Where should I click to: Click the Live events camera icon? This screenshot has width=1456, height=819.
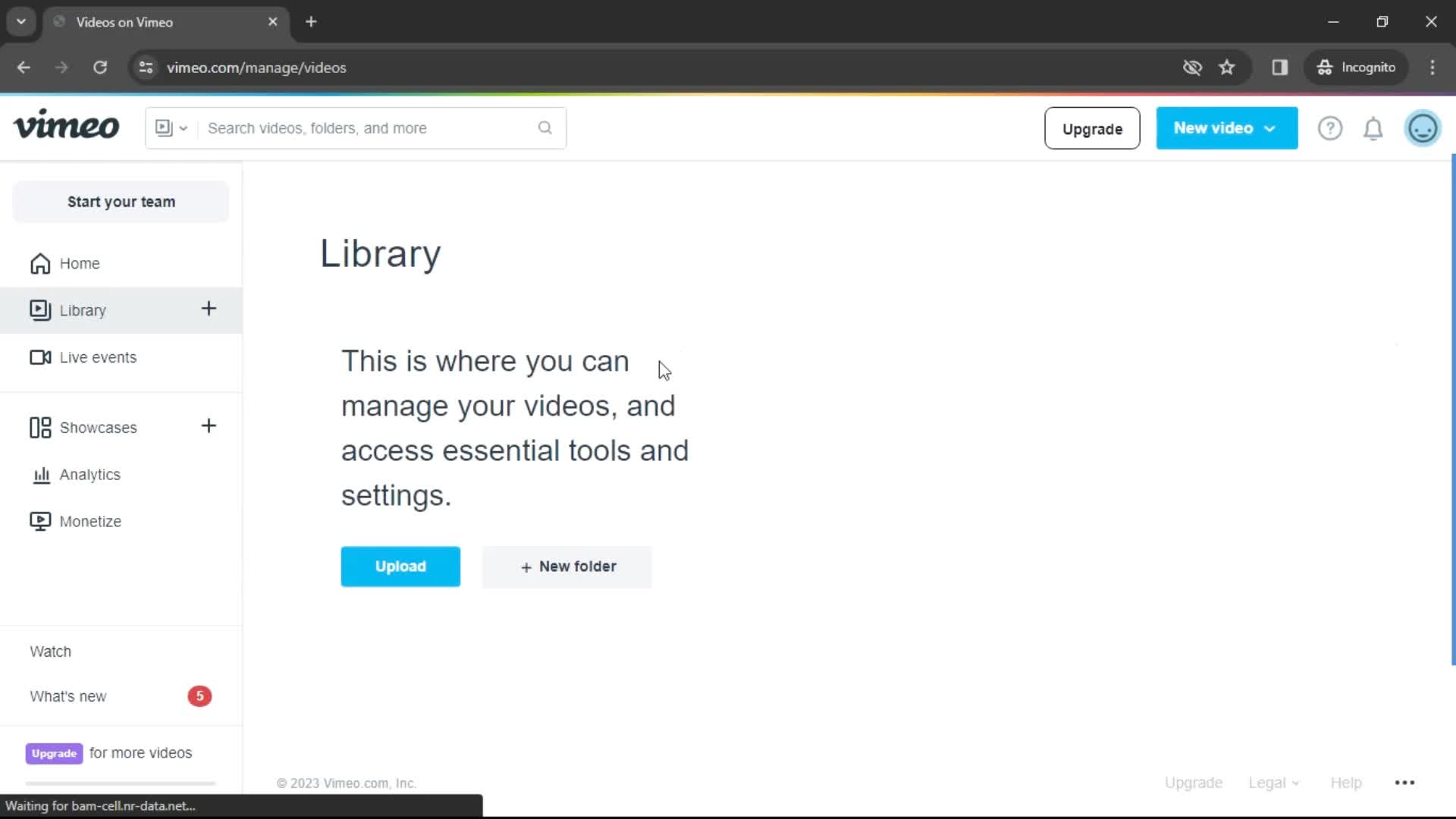(40, 357)
